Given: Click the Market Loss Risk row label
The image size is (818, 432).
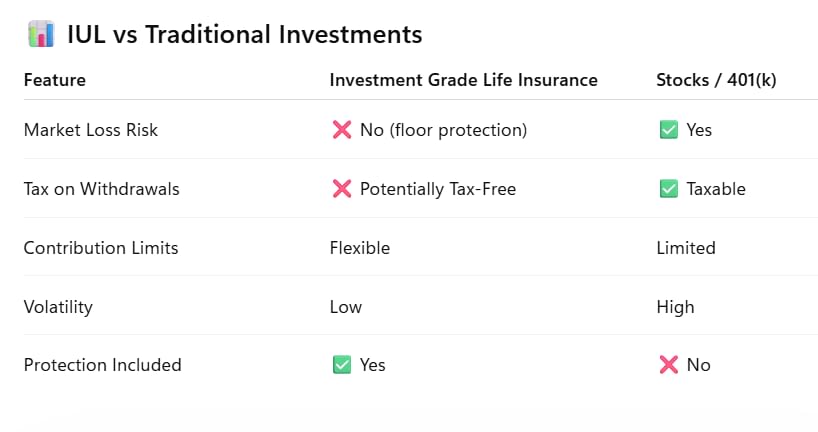Looking at the screenshot, I should [91, 130].
